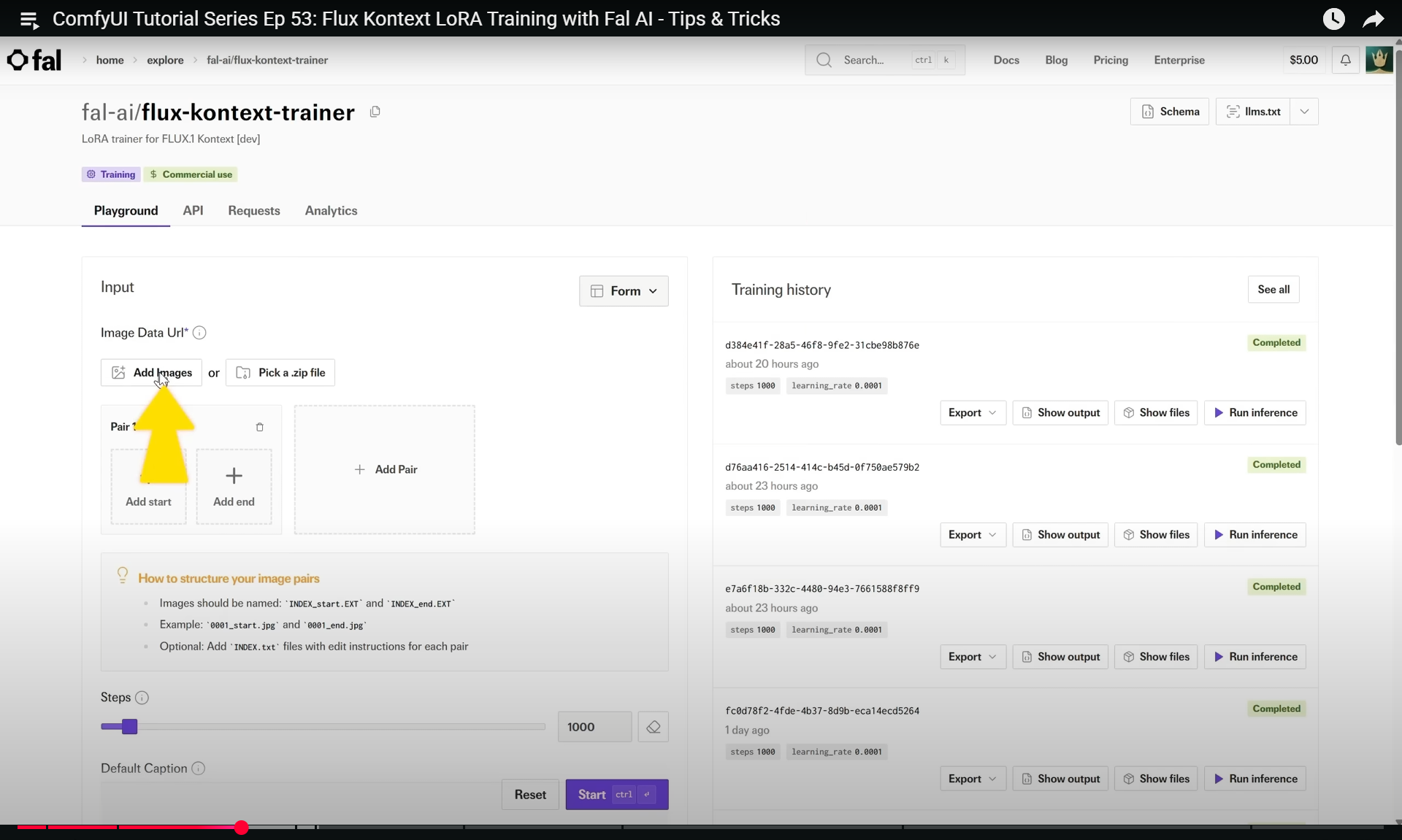Delete Pair 1 with trash icon
This screenshot has height=840, width=1402.
tap(259, 427)
